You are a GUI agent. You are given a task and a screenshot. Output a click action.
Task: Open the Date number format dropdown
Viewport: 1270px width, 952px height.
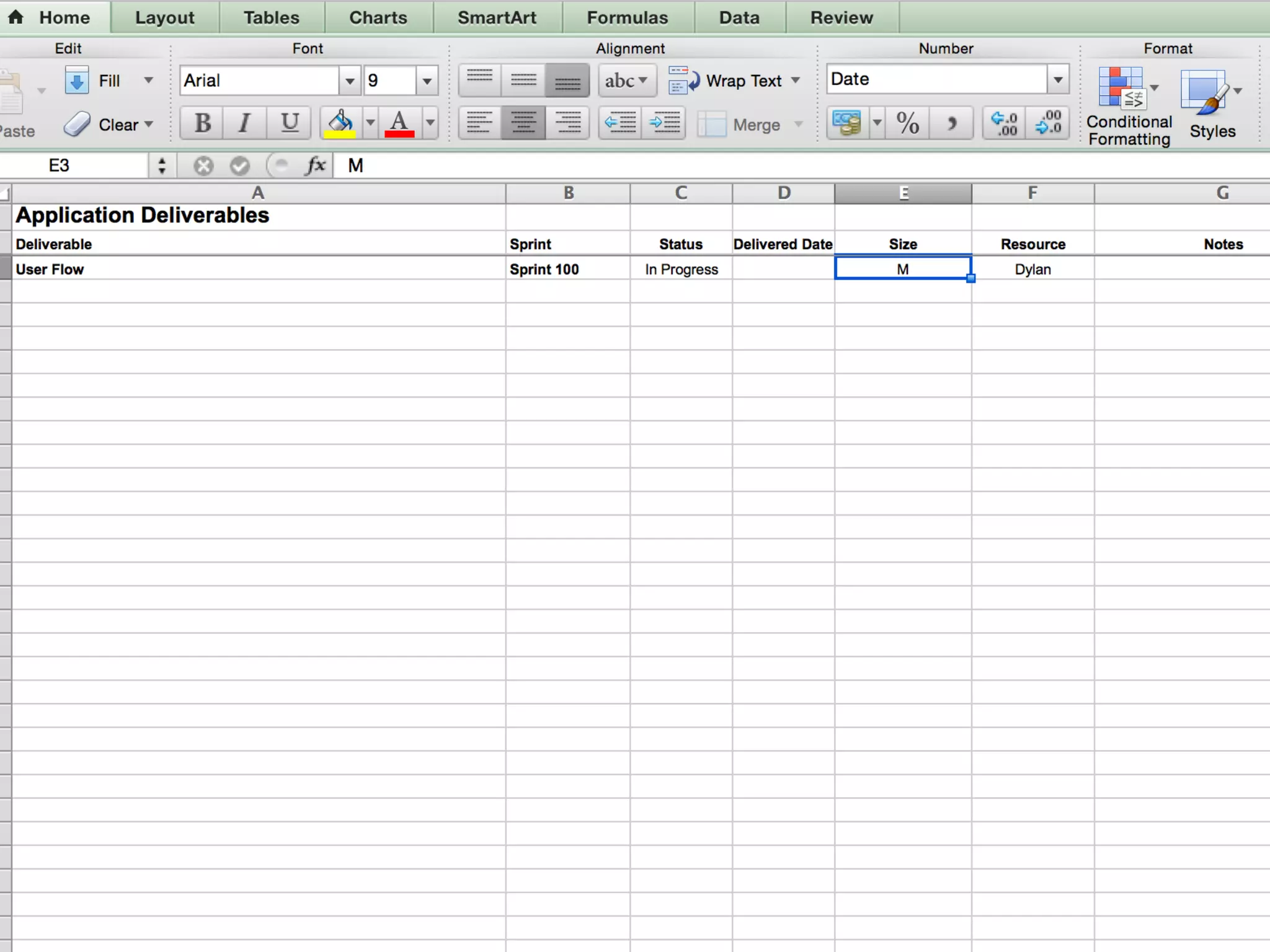tap(1058, 79)
